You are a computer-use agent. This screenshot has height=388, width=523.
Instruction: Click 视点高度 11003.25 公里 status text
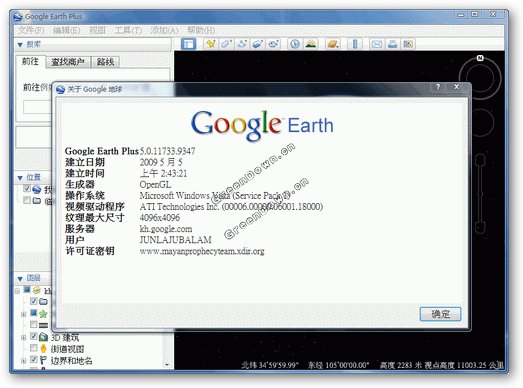tap(464, 365)
